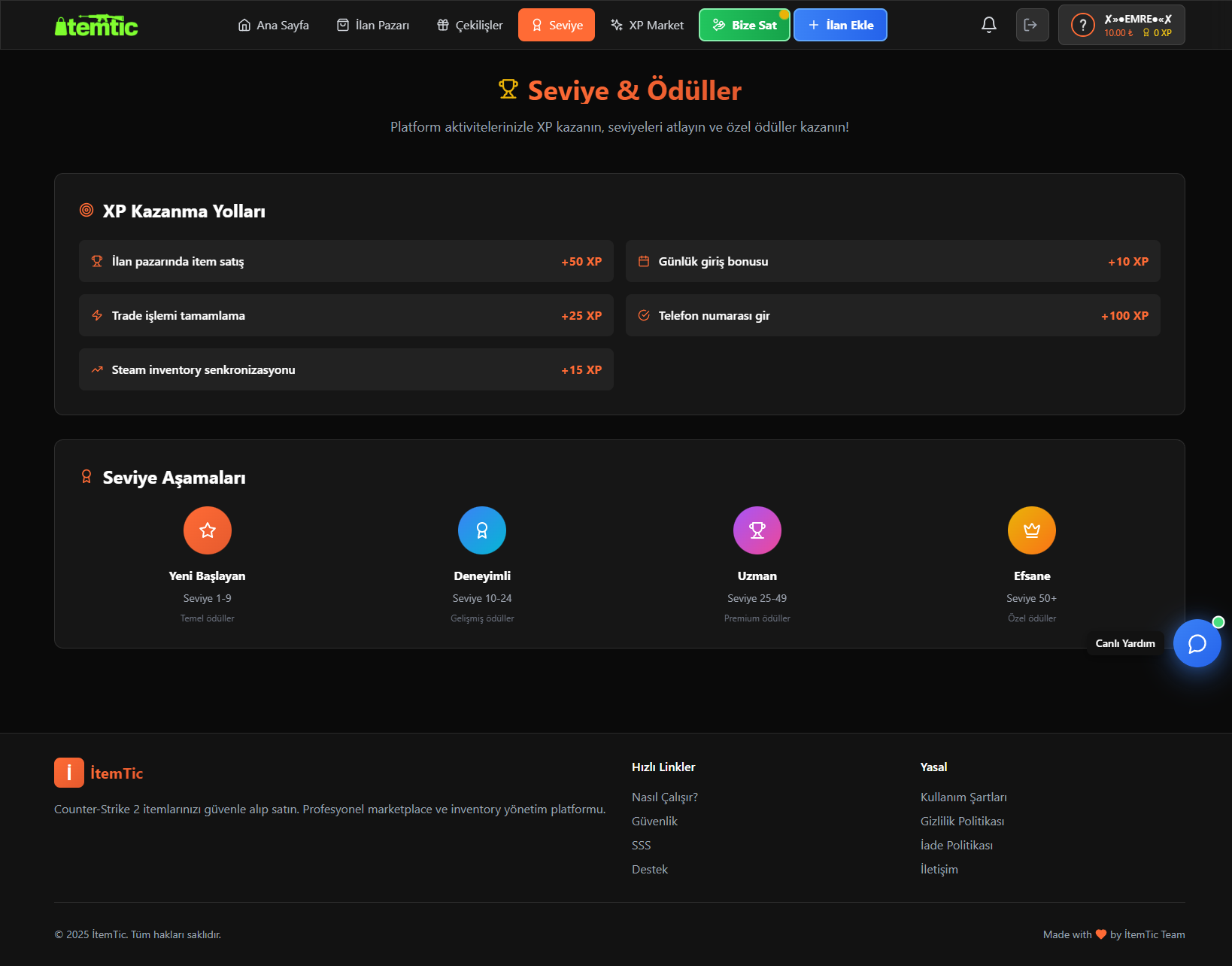Open the XP Market page
The width and height of the screenshot is (1232, 966).
pos(647,25)
